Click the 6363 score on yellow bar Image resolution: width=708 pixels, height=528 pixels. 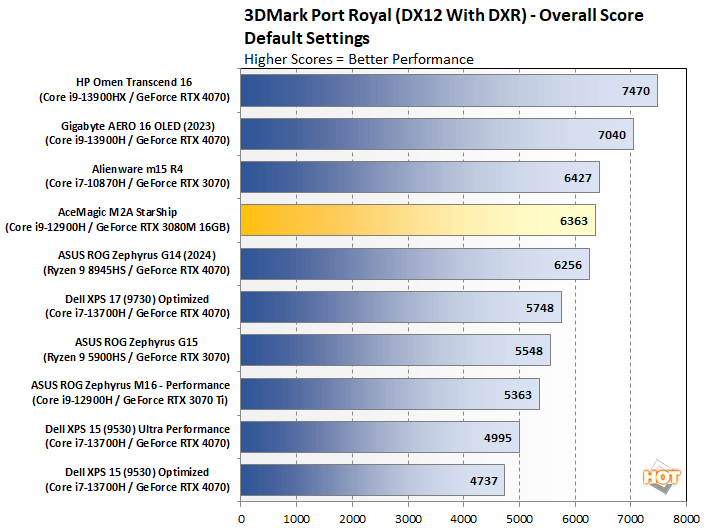(575, 220)
